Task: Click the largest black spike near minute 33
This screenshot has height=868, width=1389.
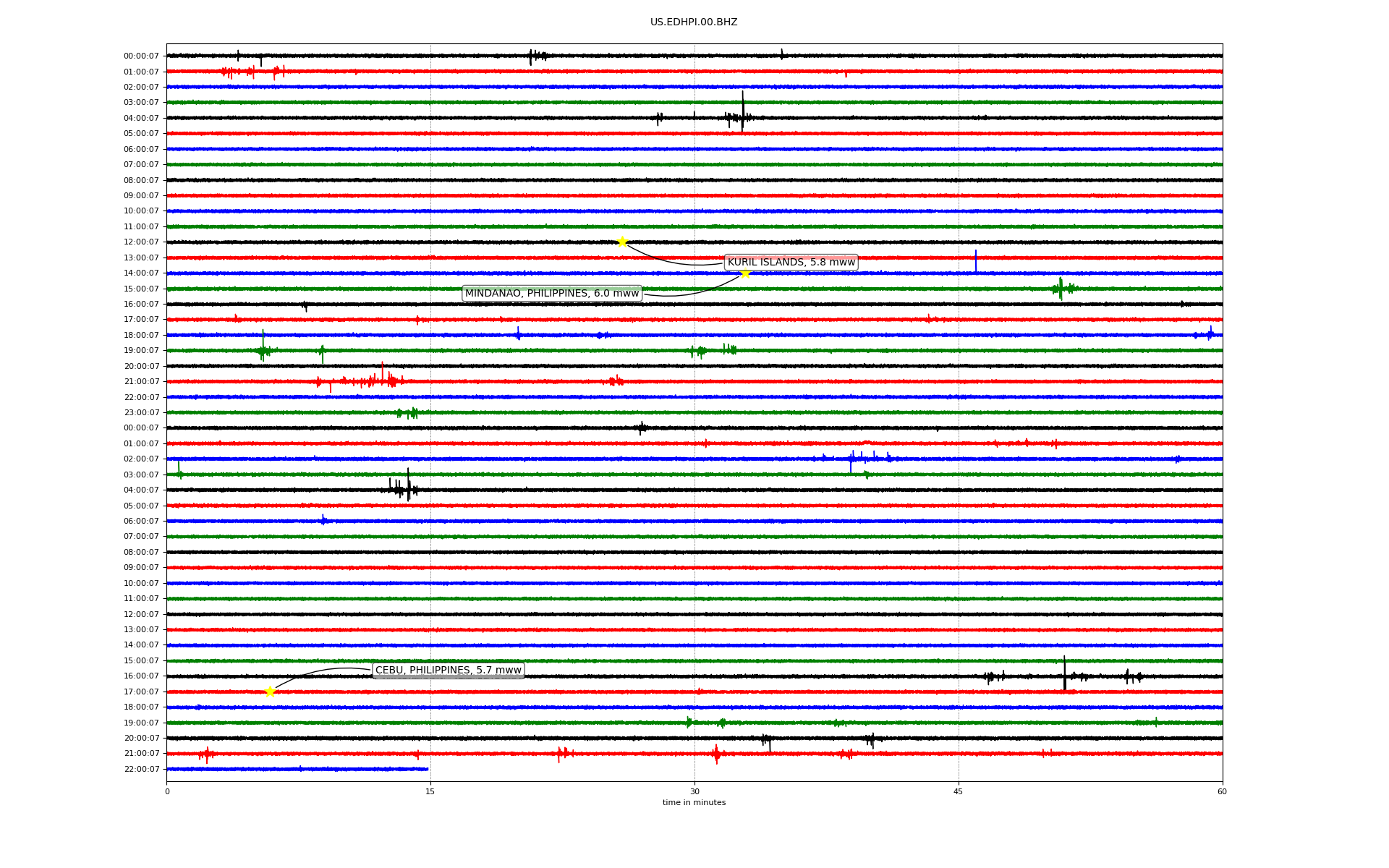Action: [742, 109]
